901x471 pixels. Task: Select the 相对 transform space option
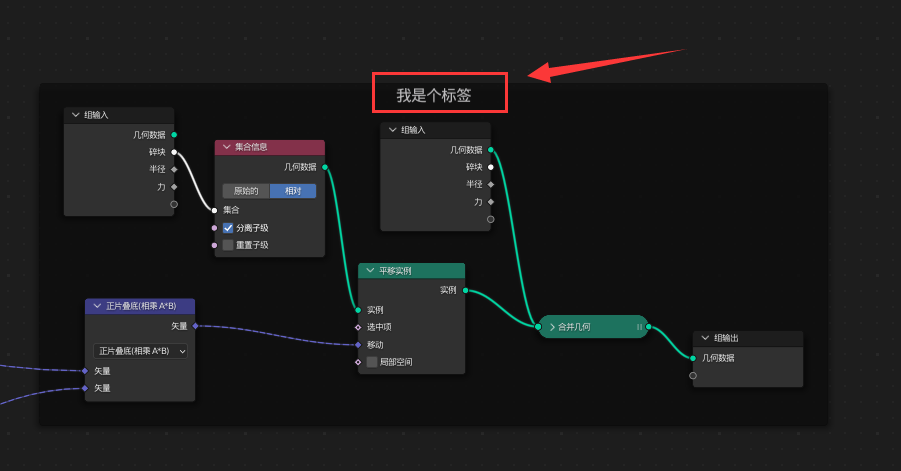(x=293, y=191)
